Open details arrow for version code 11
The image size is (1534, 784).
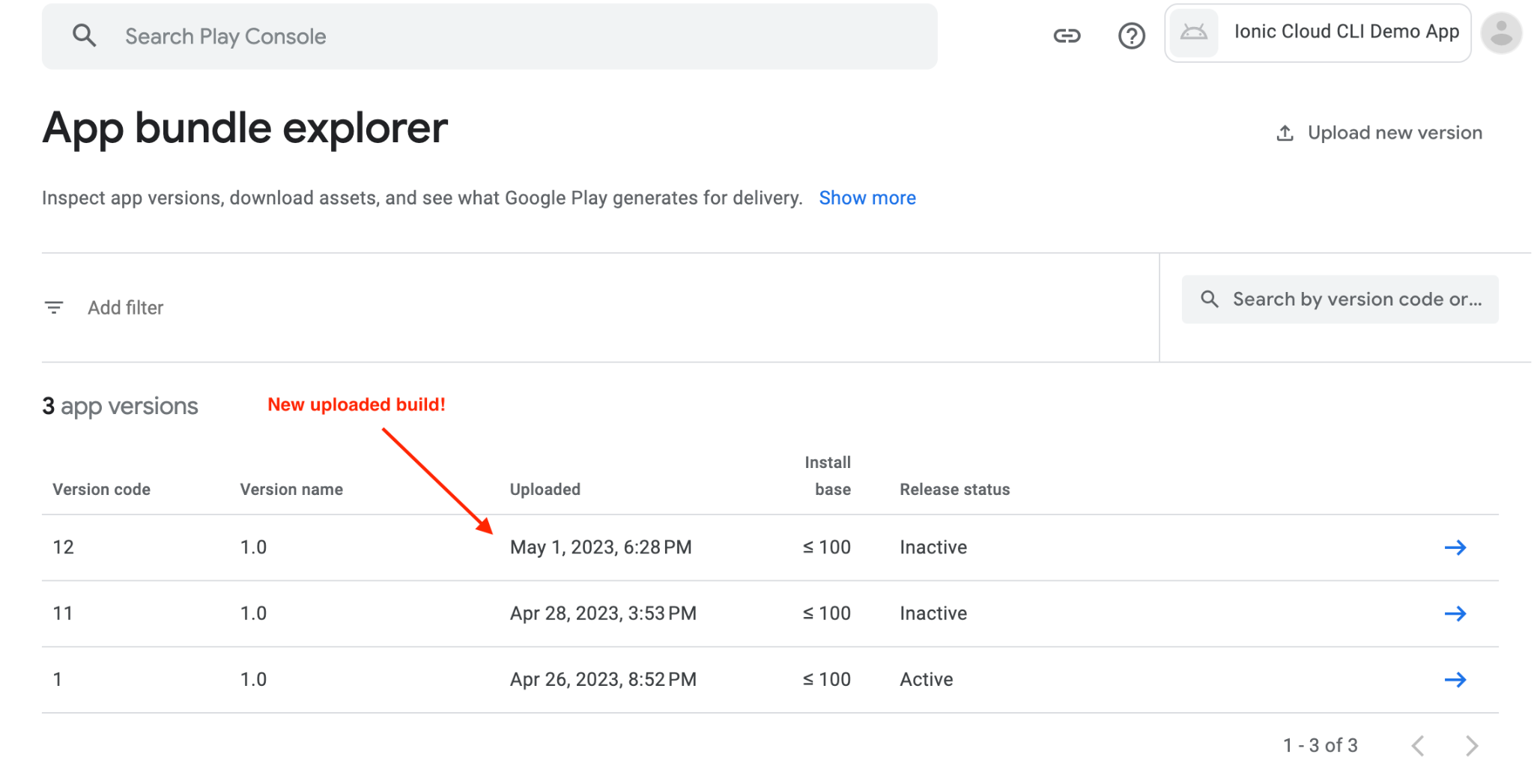coord(1455,613)
